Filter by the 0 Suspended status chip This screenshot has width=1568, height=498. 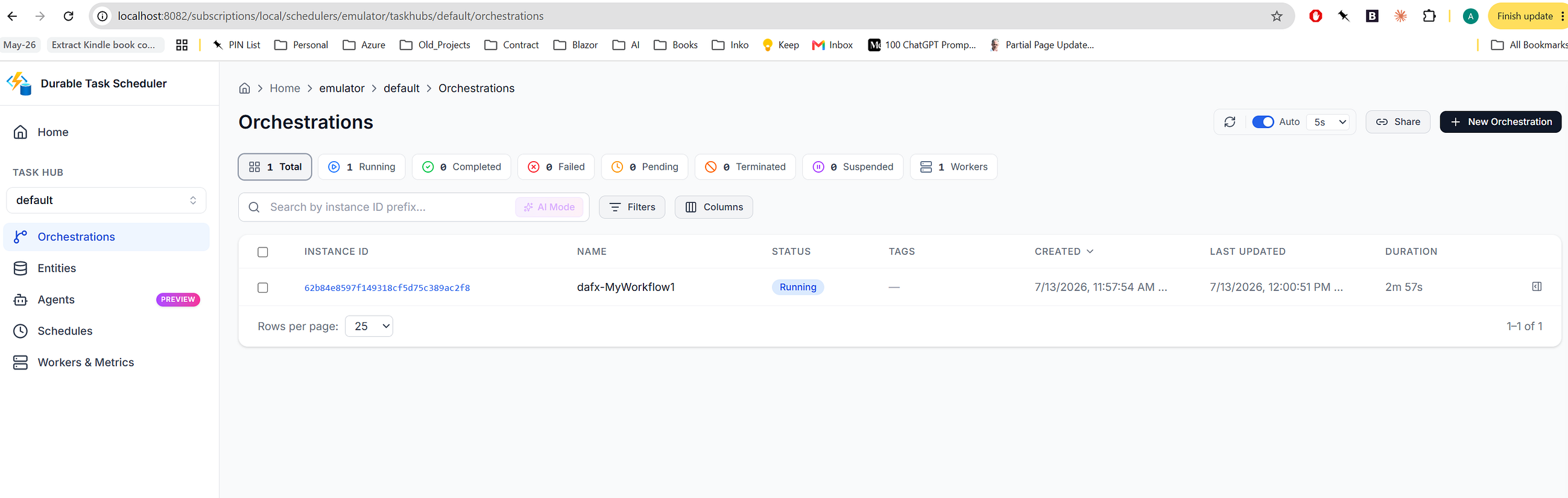pos(853,167)
